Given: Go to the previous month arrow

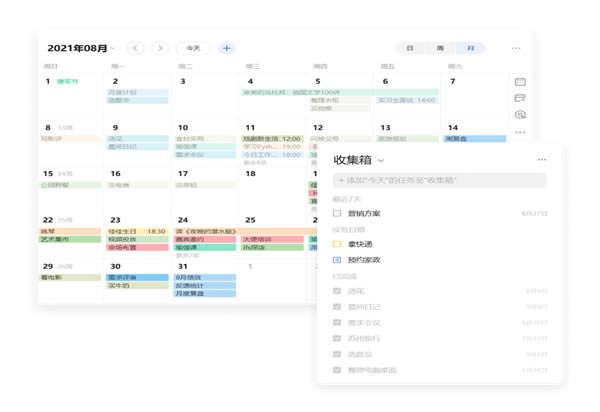Looking at the screenshot, I should pos(135,48).
